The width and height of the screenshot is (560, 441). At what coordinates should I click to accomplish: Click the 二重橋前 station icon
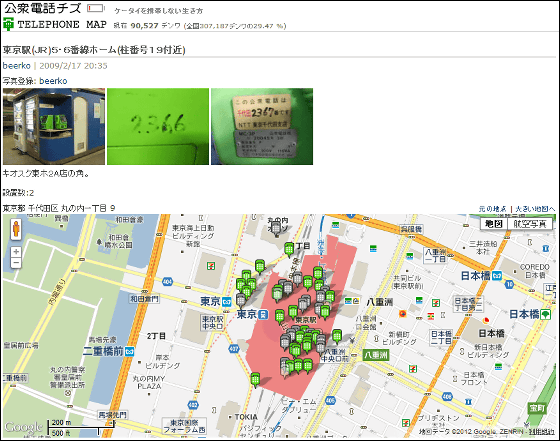point(129,351)
